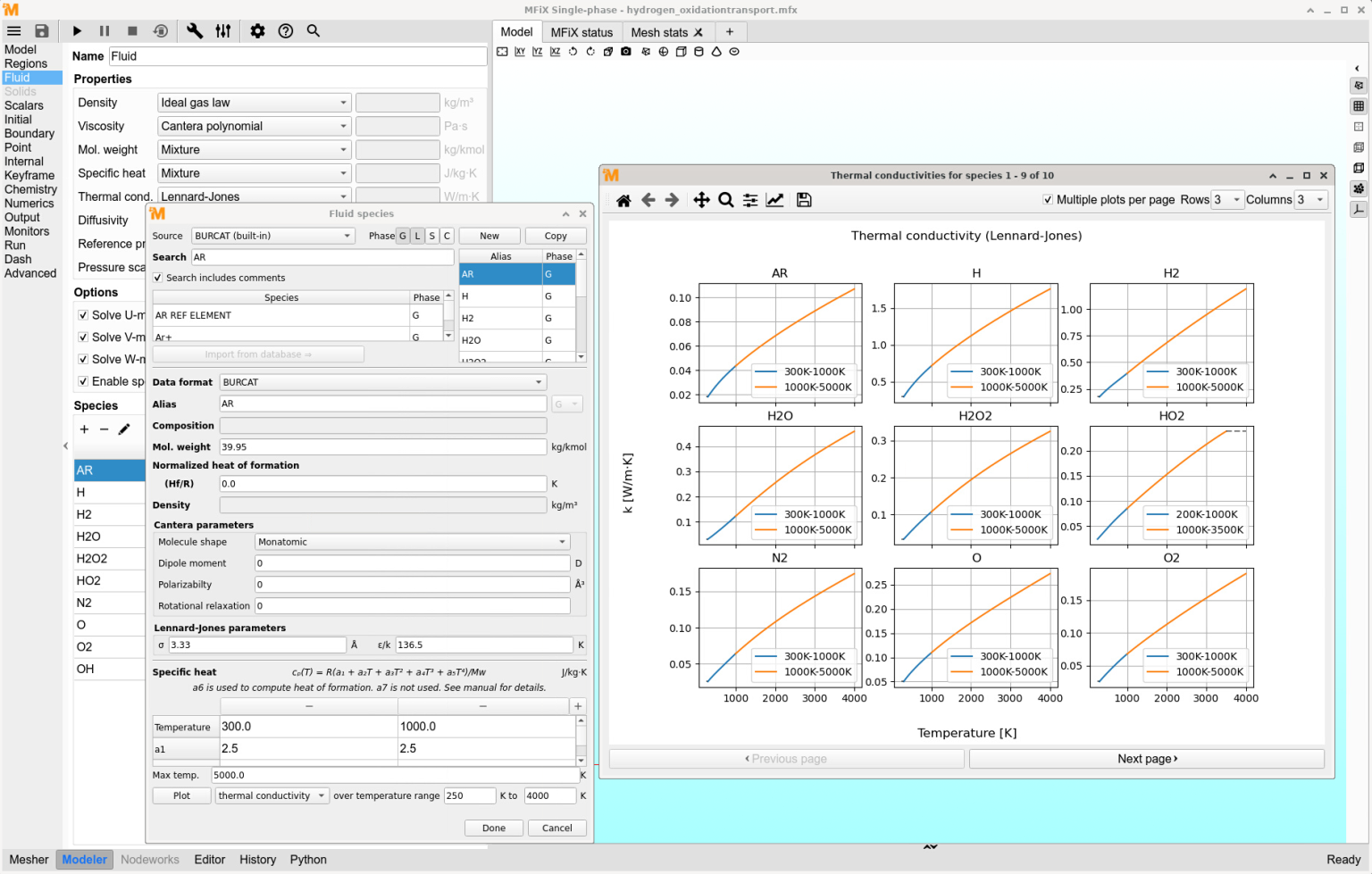Screen dimensions: 1372x874
Task: Select the Mesher mode at the bottom
Action: pyautogui.click(x=29, y=860)
